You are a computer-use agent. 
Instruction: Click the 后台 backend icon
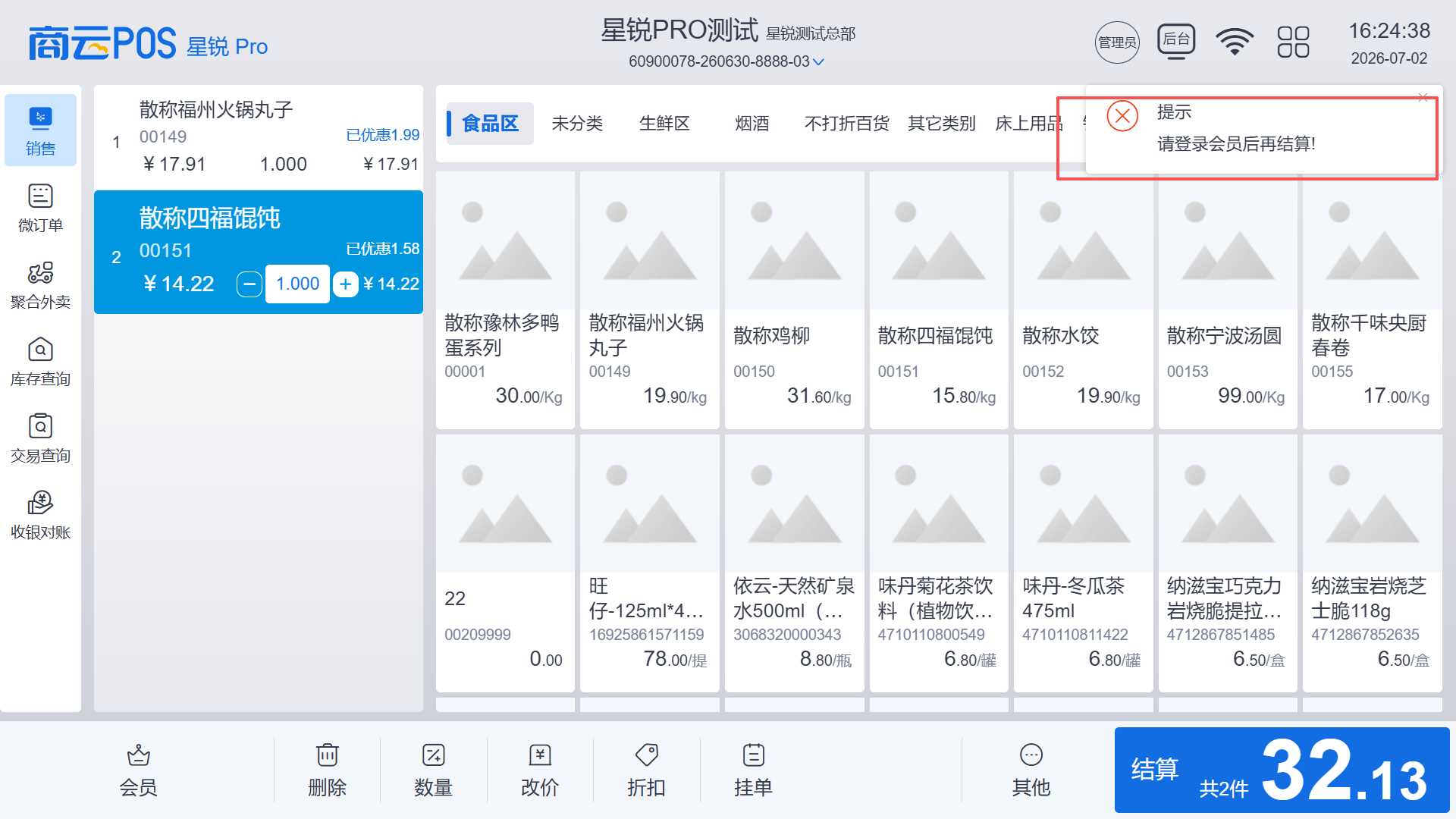(x=1176, y=40)
